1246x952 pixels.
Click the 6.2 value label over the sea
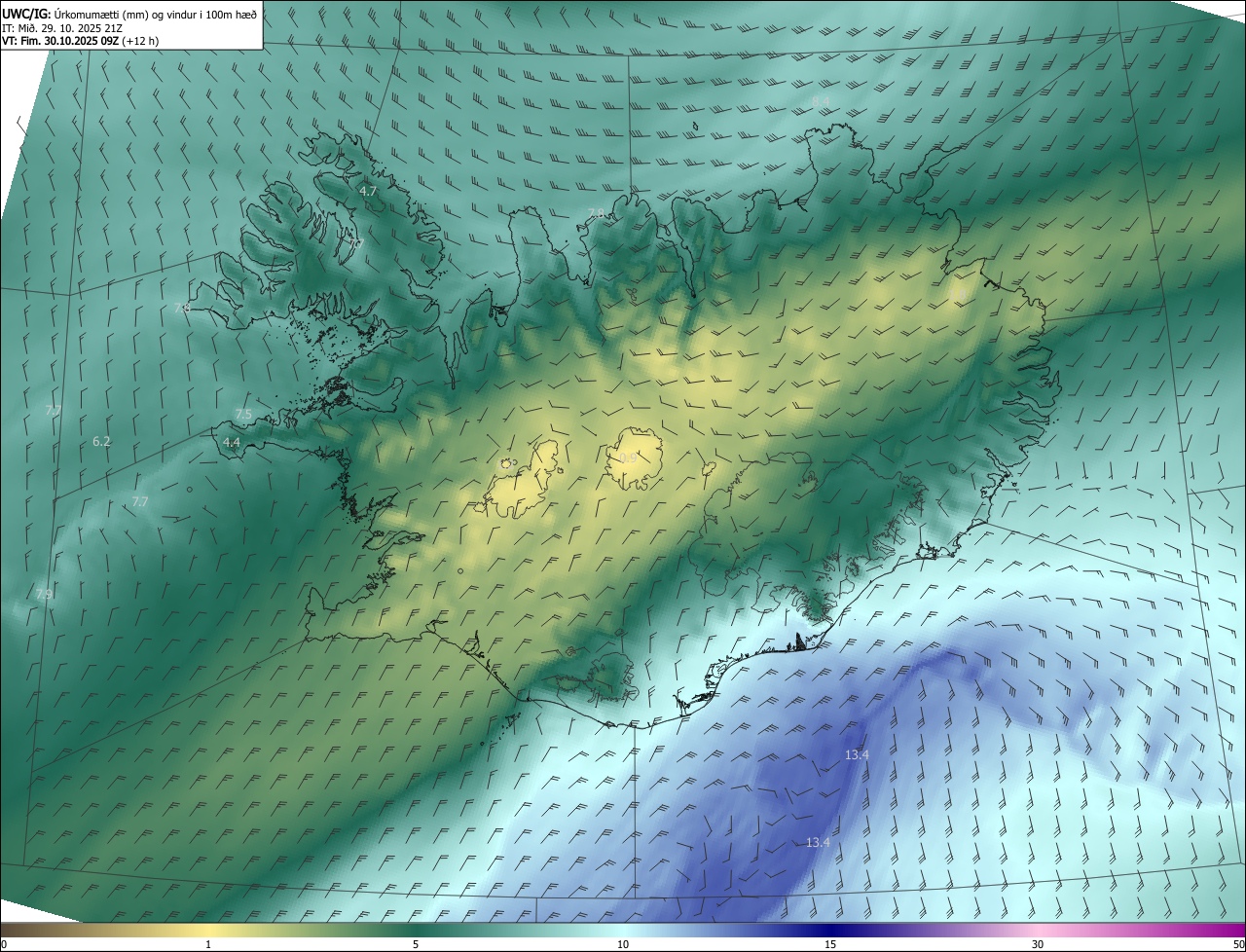tap(101, 442)
